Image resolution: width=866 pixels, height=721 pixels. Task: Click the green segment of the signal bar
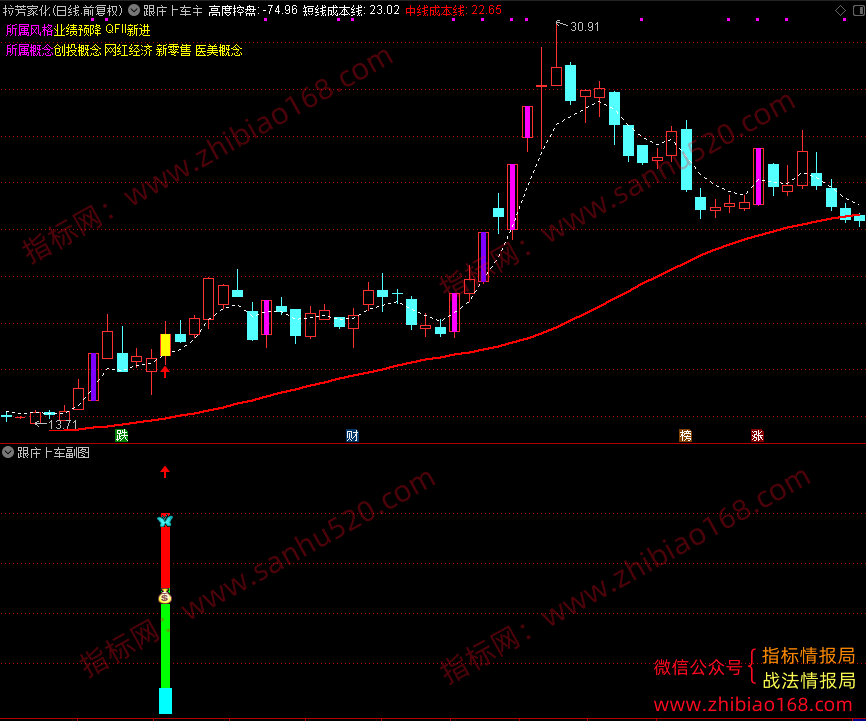tap(165, 646)
